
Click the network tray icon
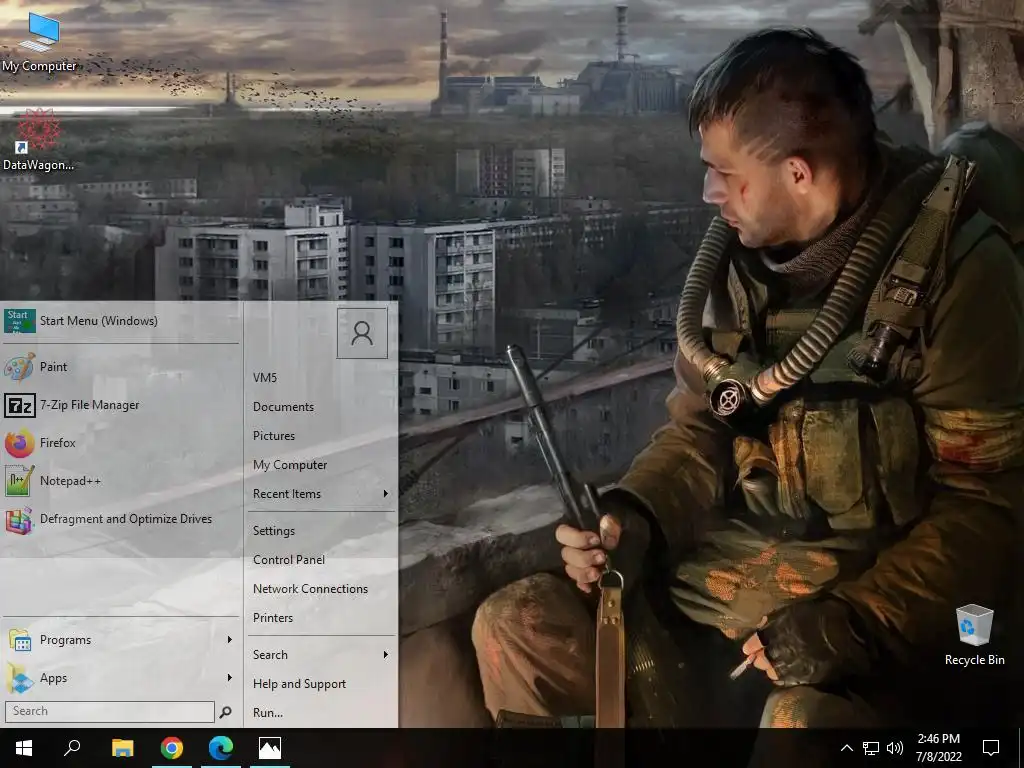[870, 748]
